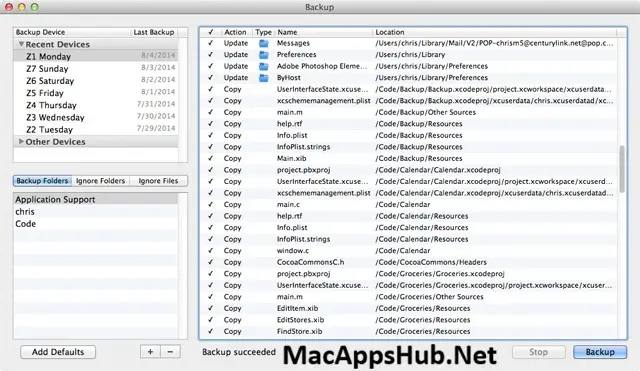Image resolution: width=640 pixels, height=371 pixels.
Task: Click the Last Backup column header
Action: (x=154, y=32)
